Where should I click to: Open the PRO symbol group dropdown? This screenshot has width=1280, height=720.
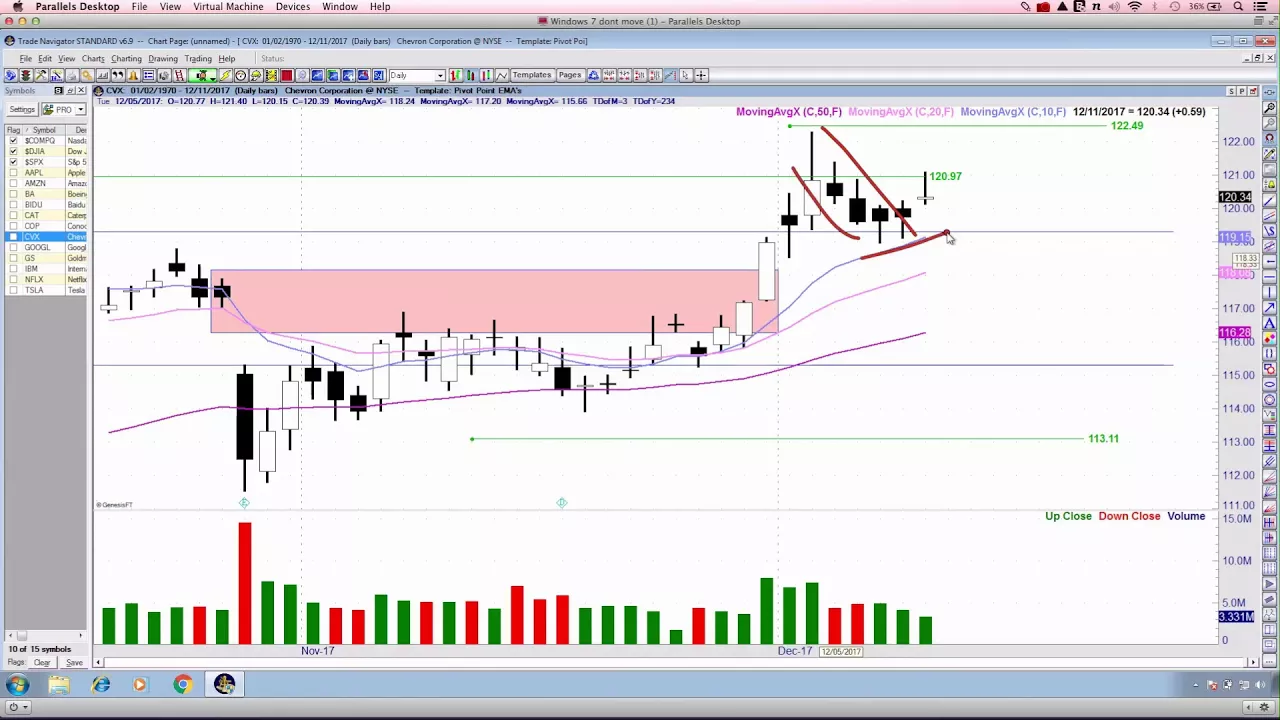[x=80, y=109]
